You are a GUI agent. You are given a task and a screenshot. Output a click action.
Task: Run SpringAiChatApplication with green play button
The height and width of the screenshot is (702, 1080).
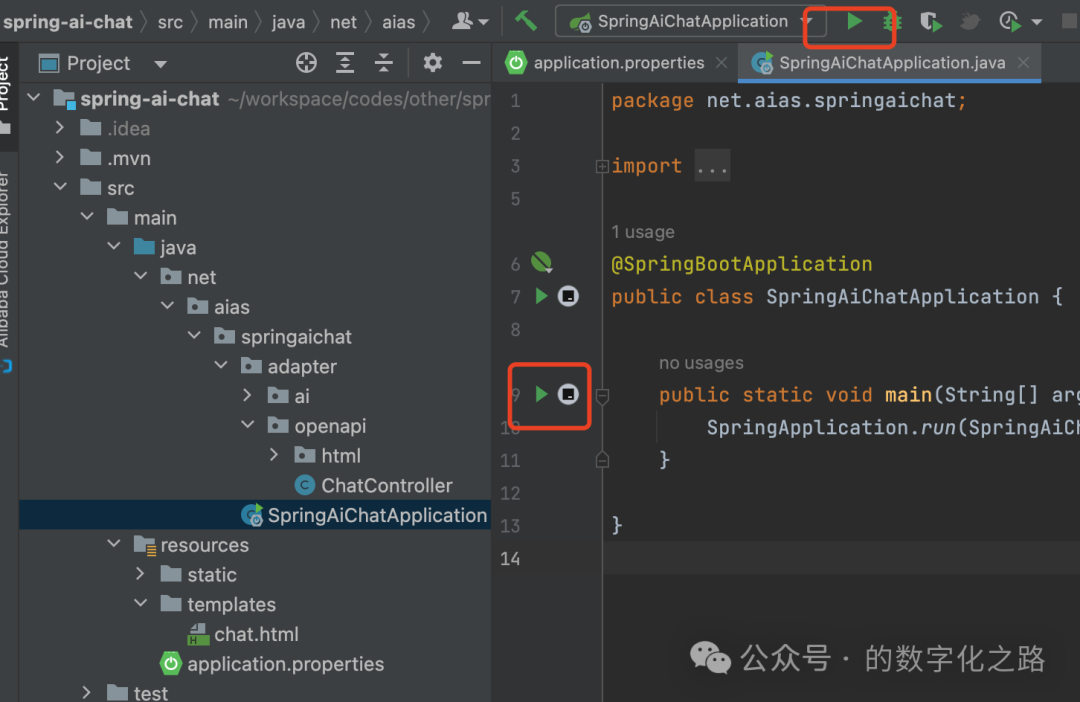(854, 21)
